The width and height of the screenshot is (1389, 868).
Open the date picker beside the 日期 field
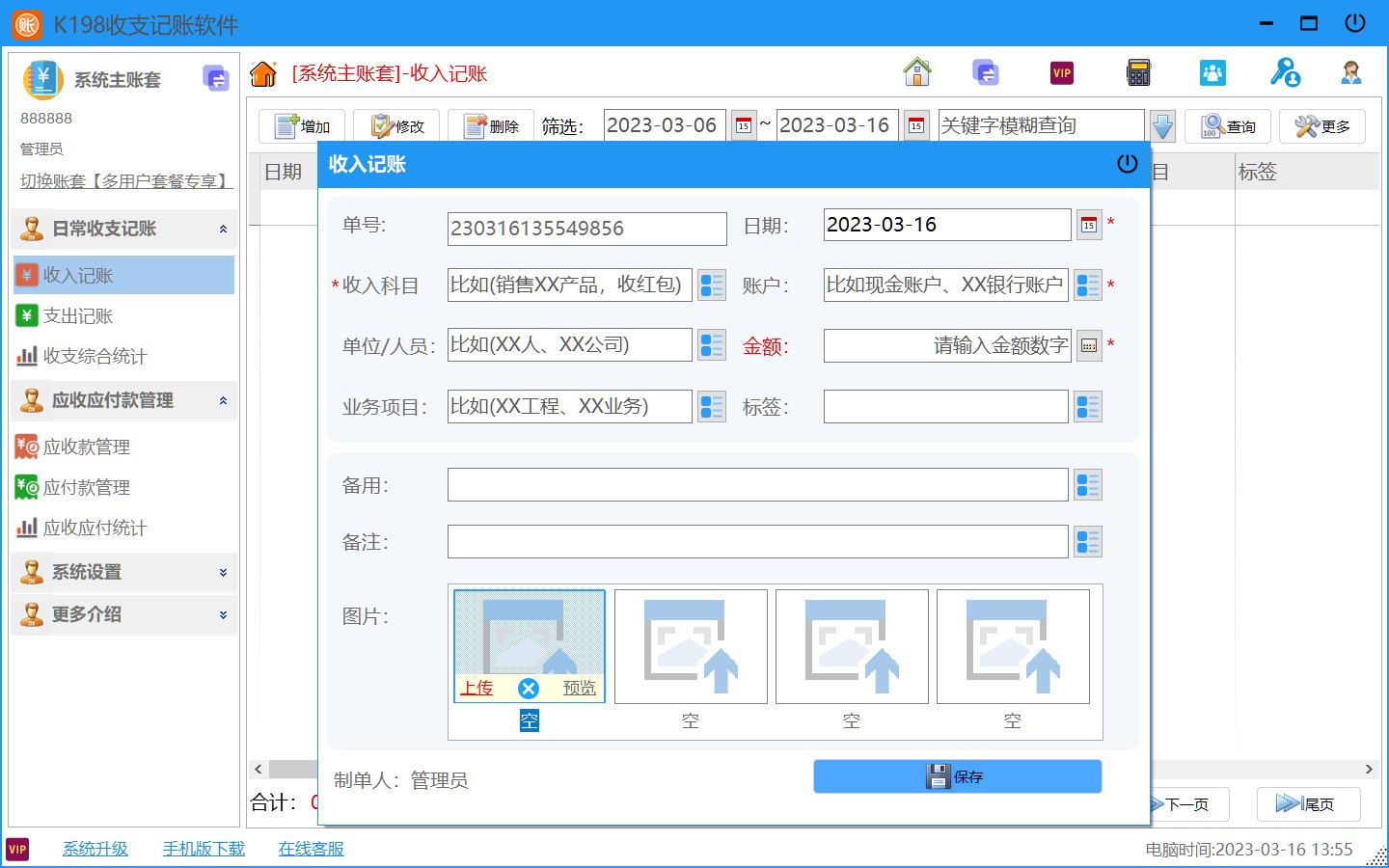click(1088, 224)
